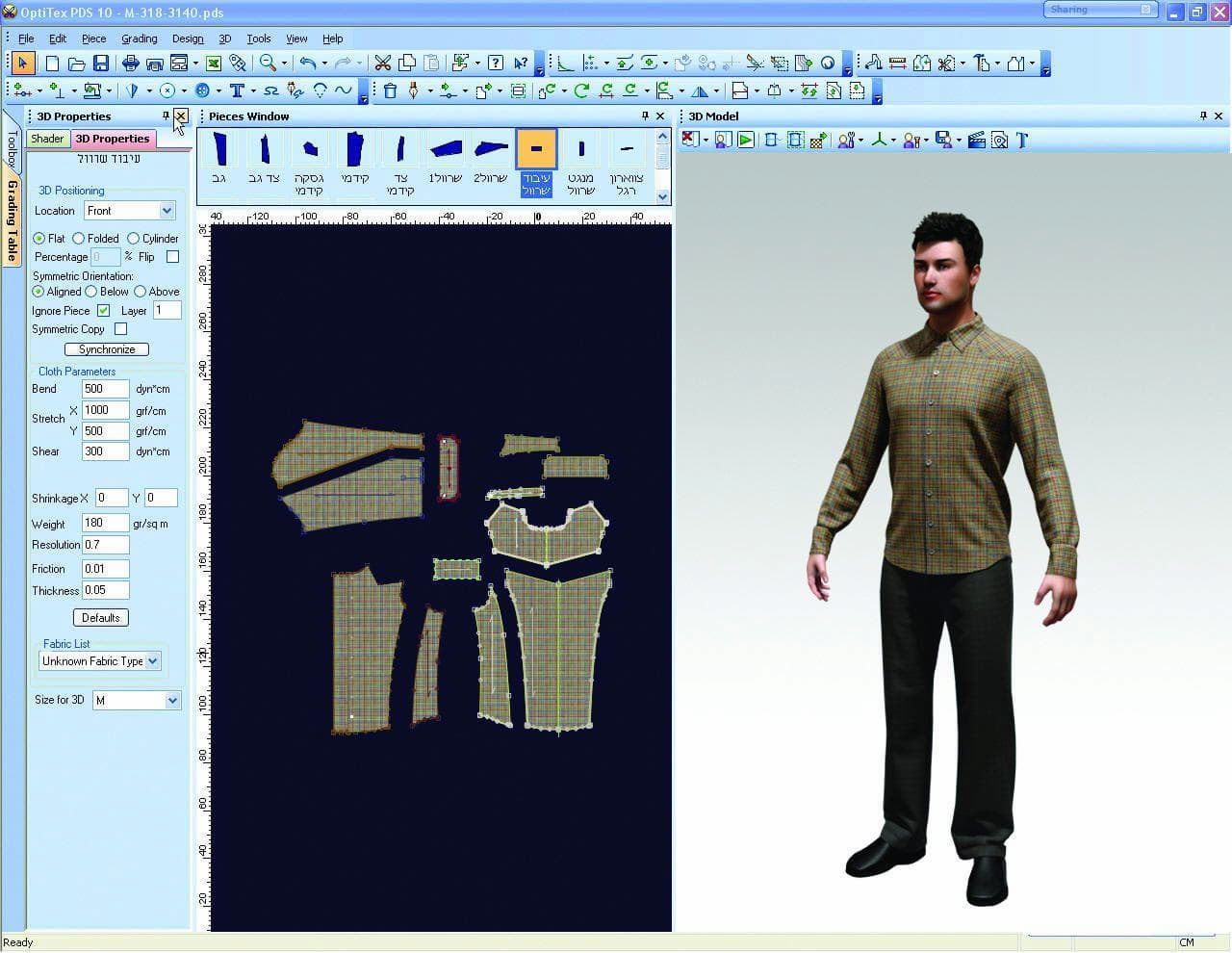Switch to the Shader tab

pyautogui.click(x=47, y=139)
